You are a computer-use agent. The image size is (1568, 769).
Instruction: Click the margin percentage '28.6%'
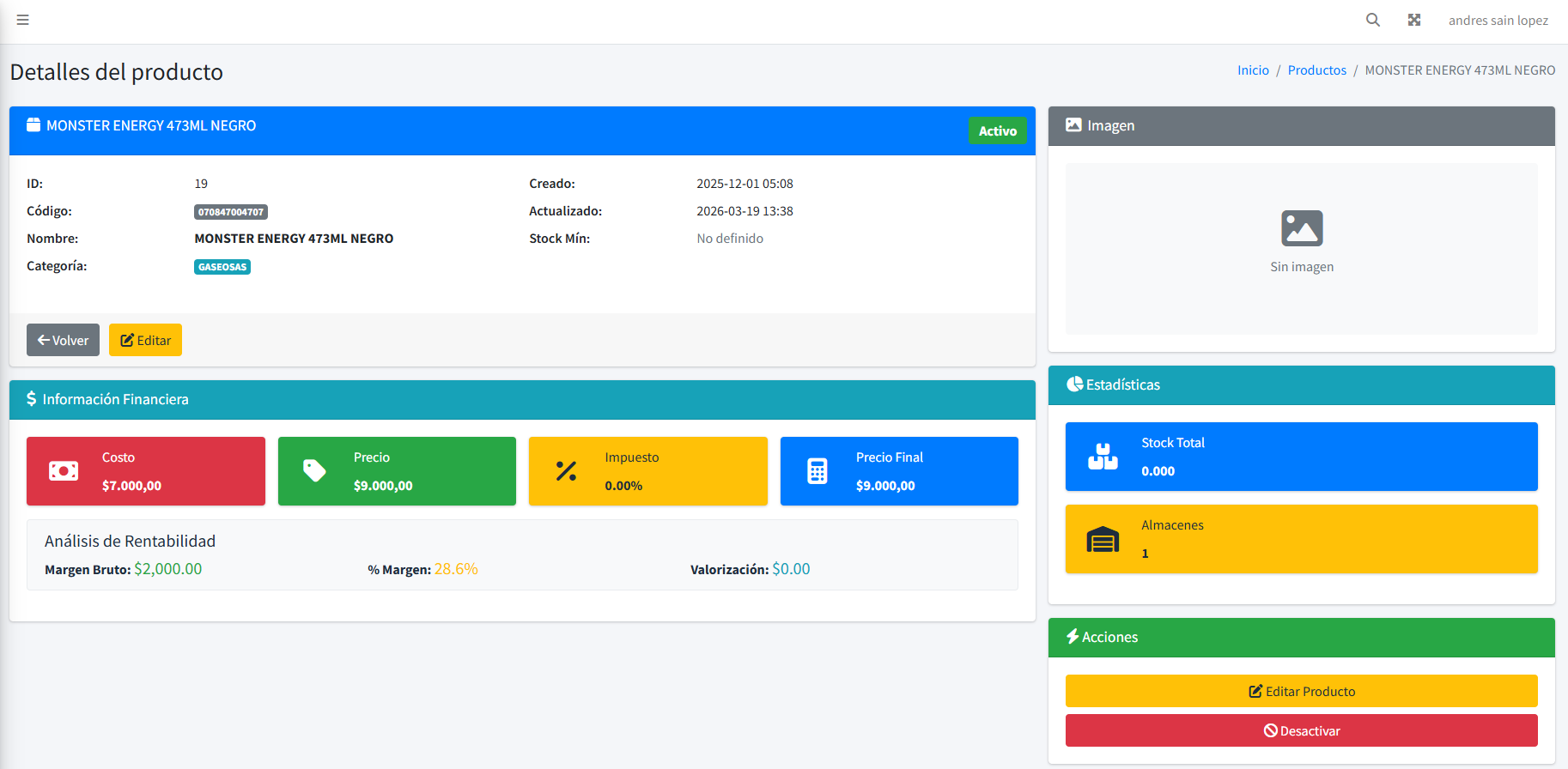[456, 569]
